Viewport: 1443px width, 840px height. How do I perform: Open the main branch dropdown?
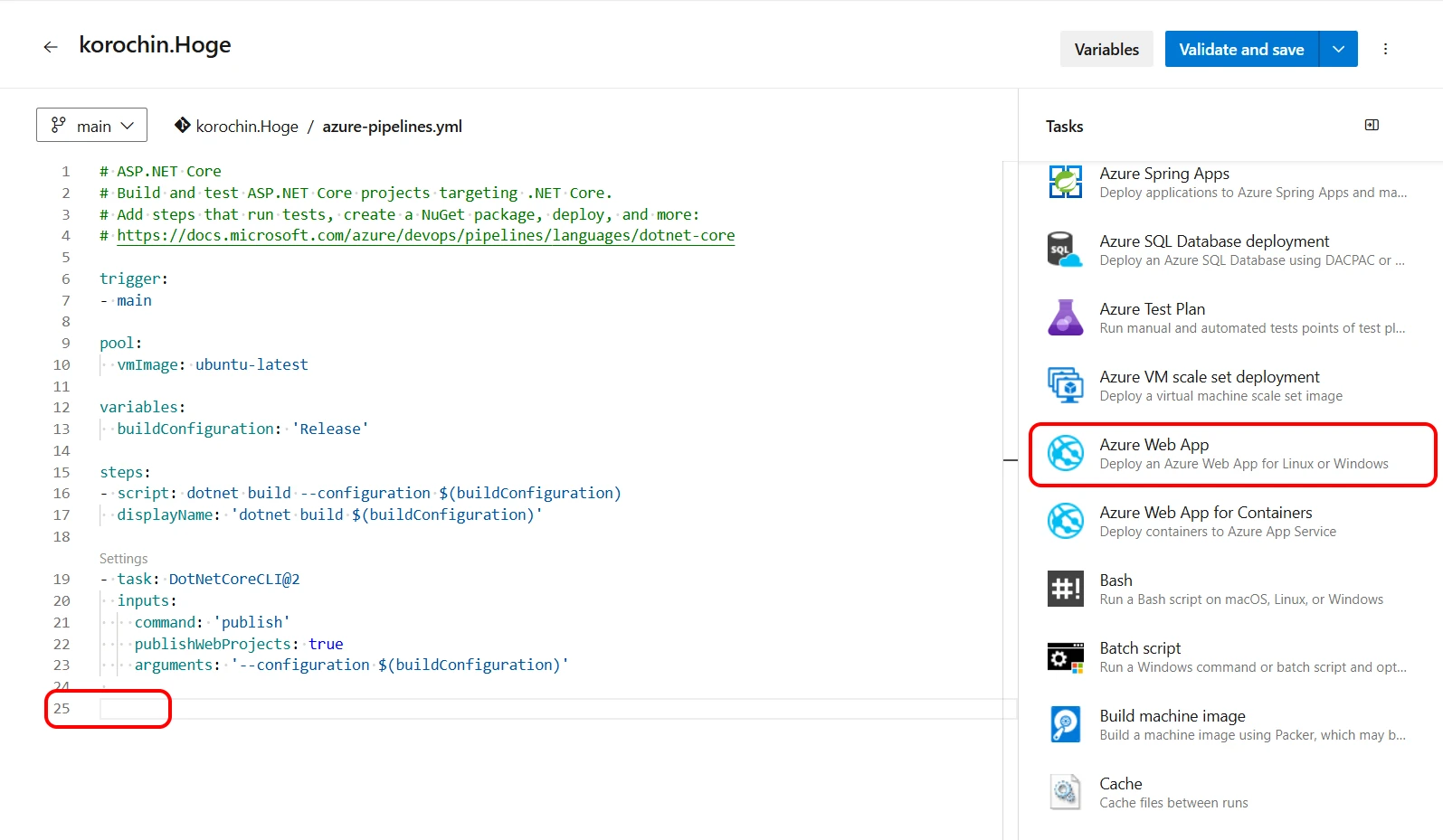tap(92, 126)
